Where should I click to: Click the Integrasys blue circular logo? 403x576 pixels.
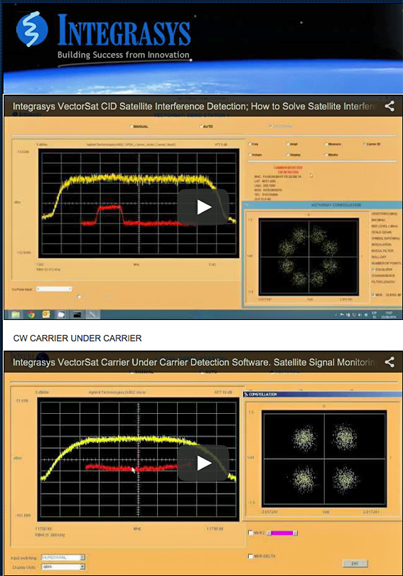click(32, 29)
